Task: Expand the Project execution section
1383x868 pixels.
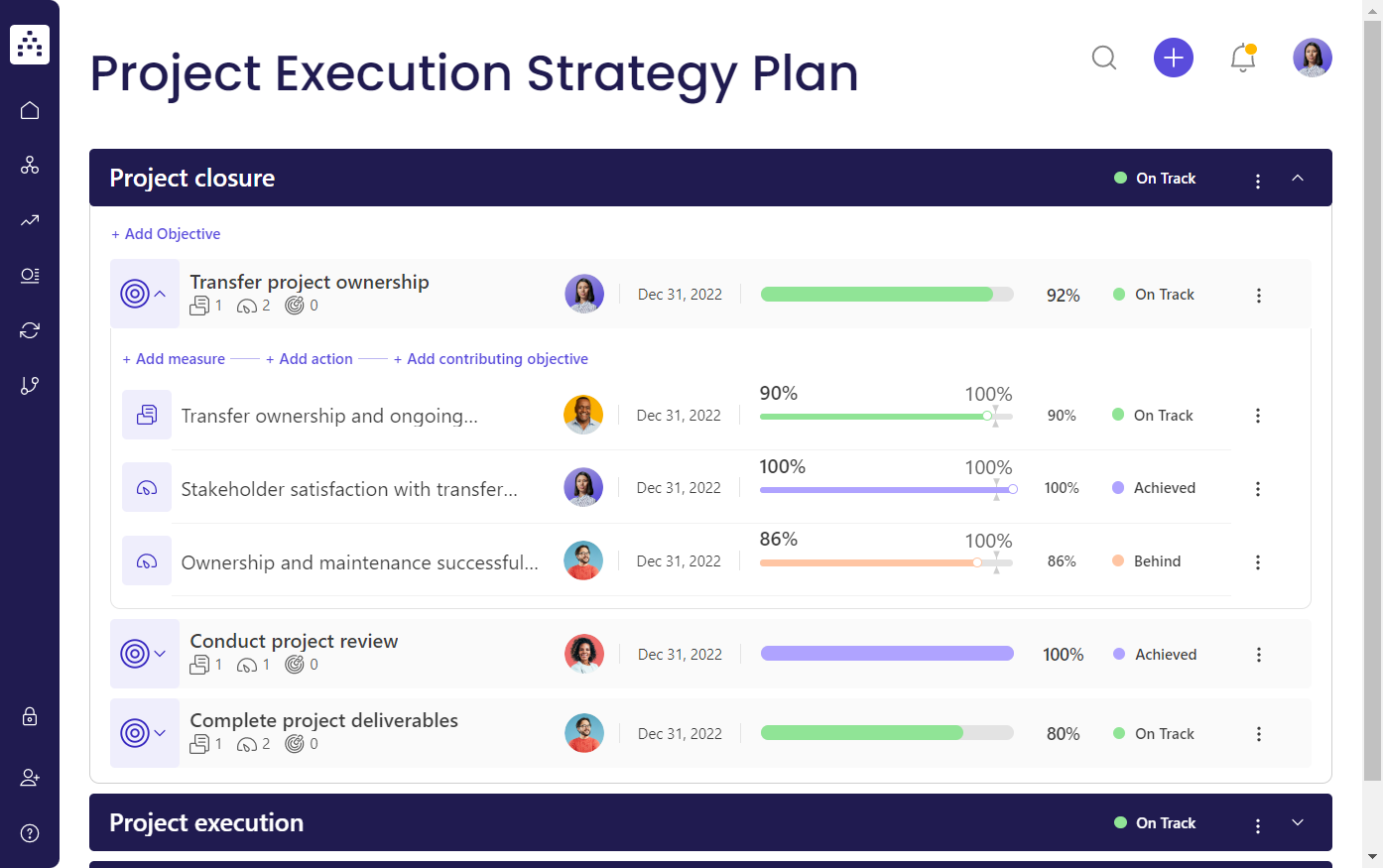Action: tap(1297, 822)
